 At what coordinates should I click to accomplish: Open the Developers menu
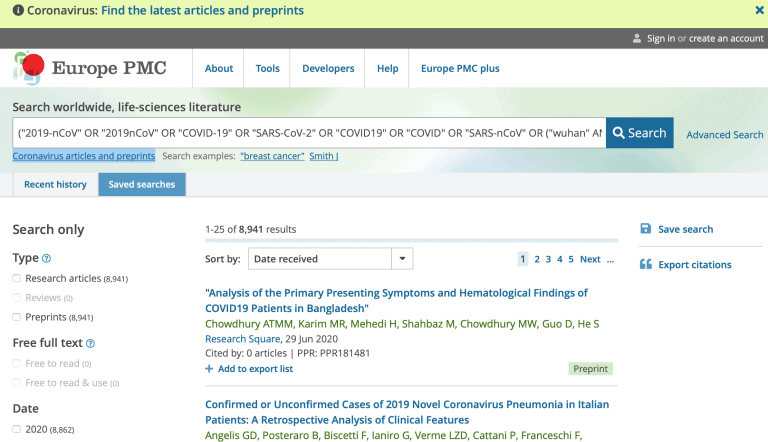(x=328, y=69)
